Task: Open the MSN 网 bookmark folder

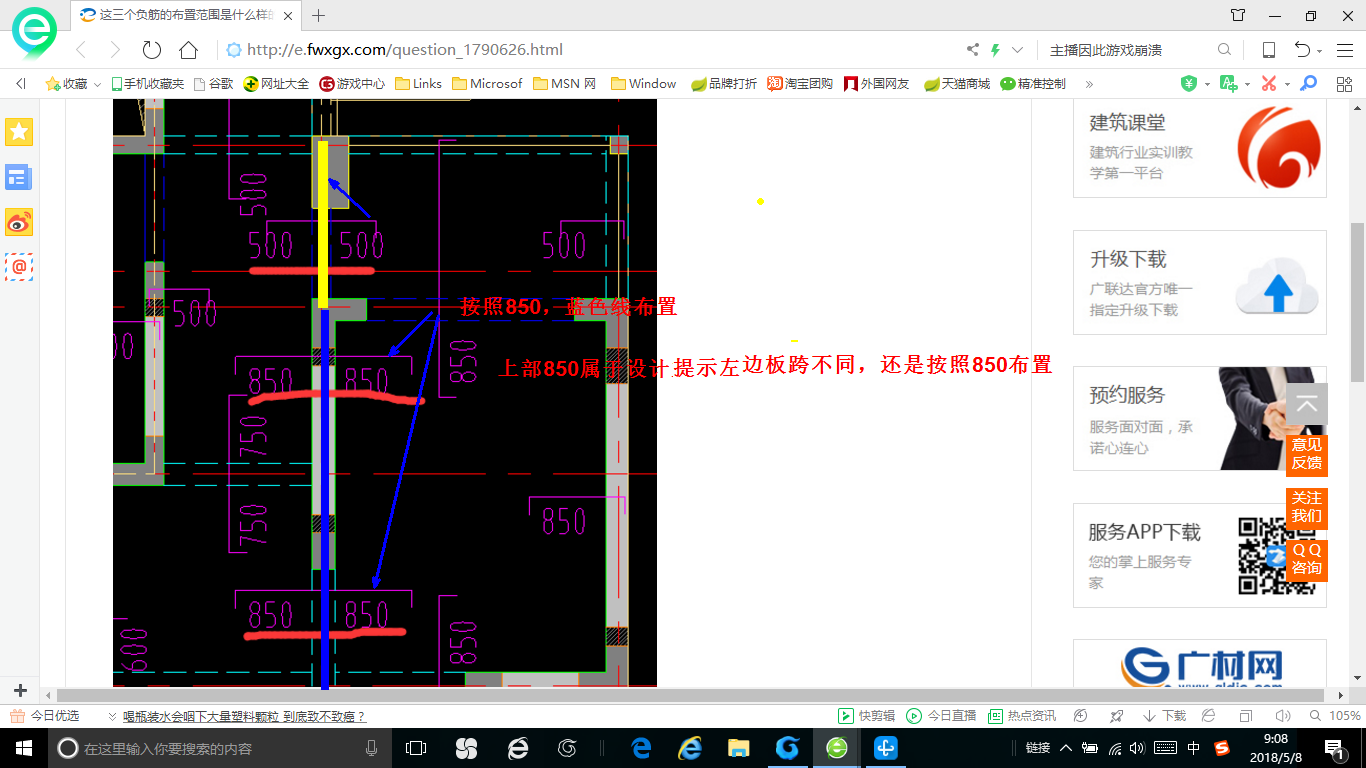Action: tap(565, 84)
